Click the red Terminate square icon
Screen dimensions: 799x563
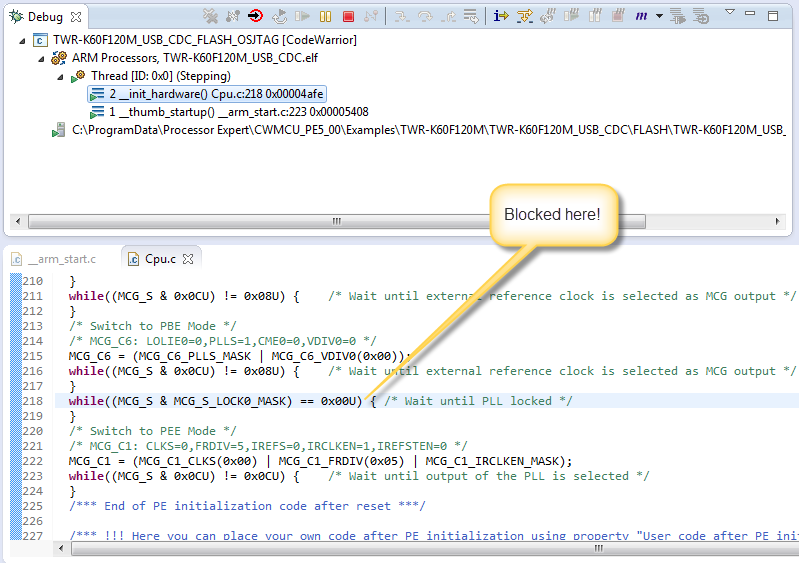[x=348, y=16]
